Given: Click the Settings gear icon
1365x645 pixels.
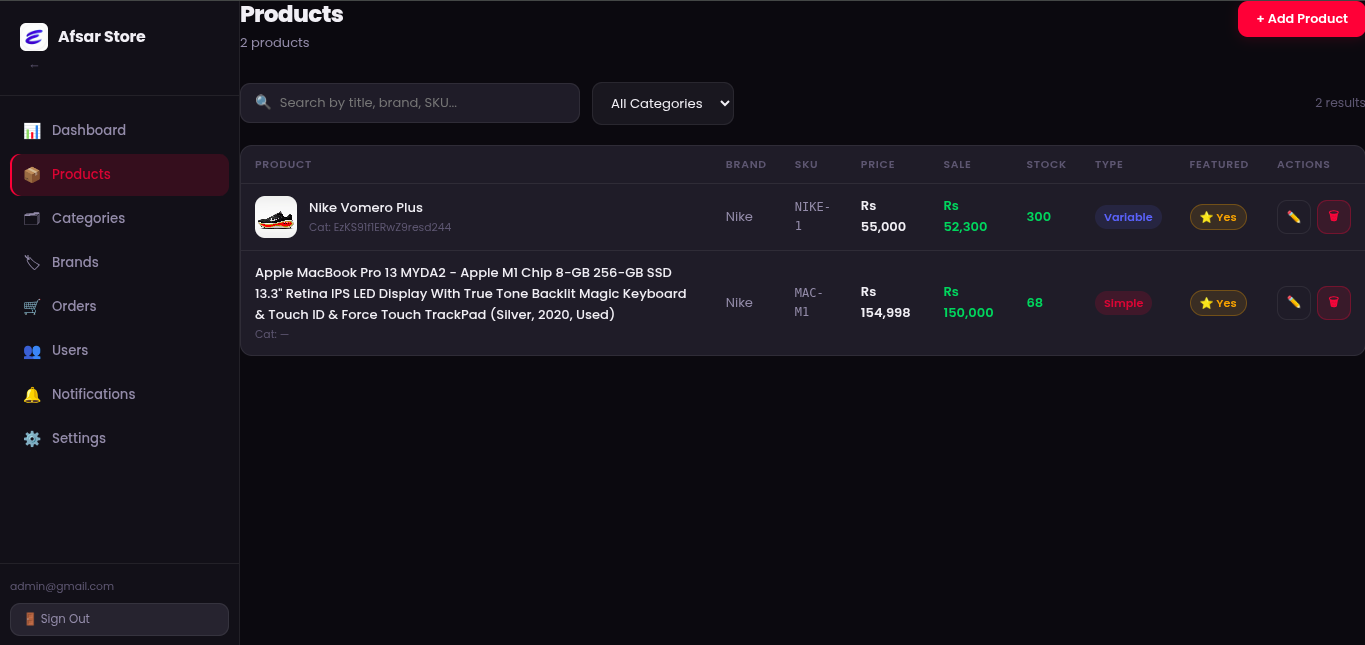Looking at the screenshot, I should click(x=32, y=438).
